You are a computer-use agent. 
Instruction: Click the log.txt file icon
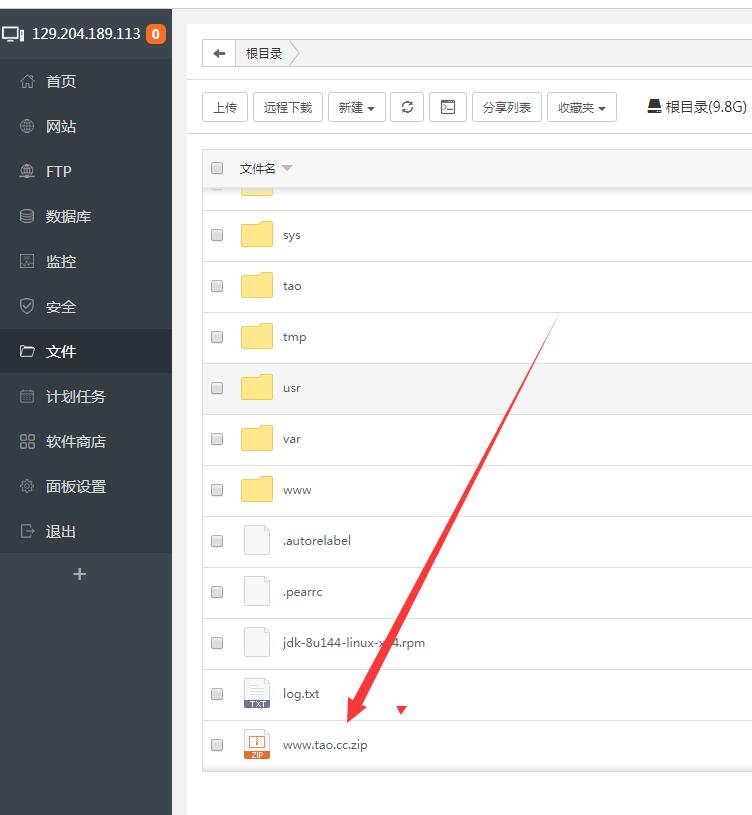257,693
